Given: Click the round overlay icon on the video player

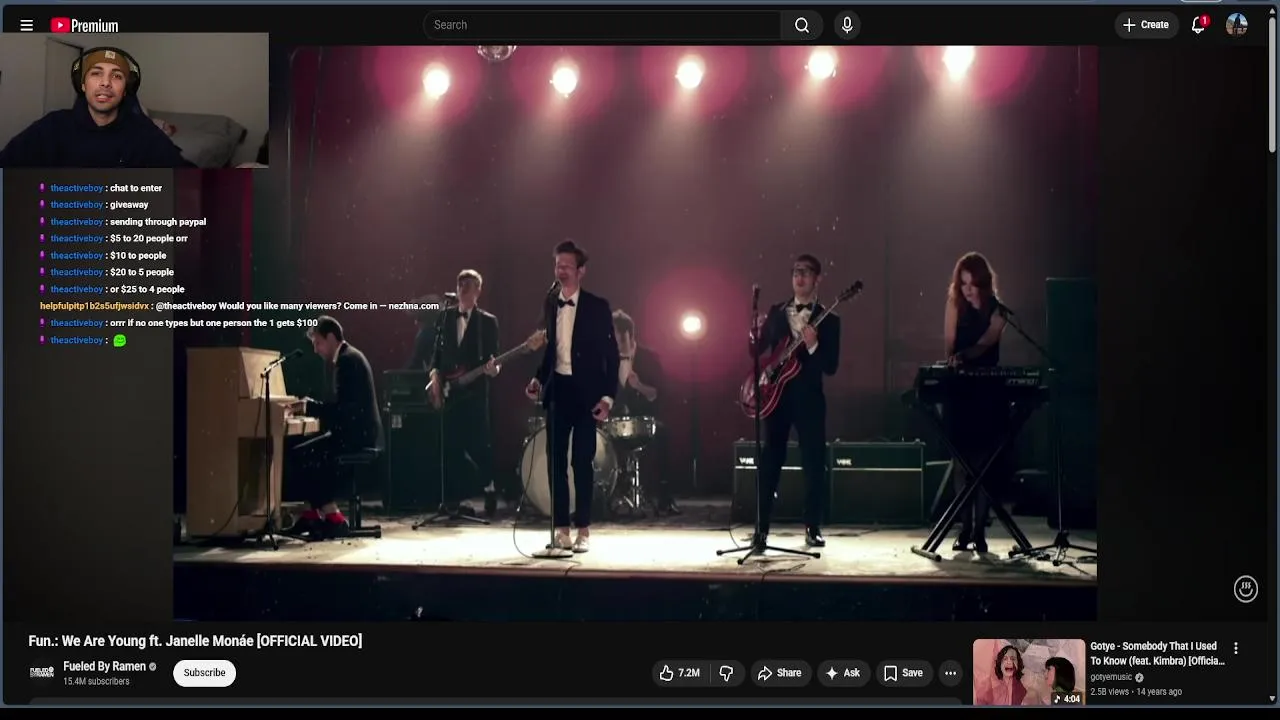Looking at the screenshot, I should (1245, 589).
